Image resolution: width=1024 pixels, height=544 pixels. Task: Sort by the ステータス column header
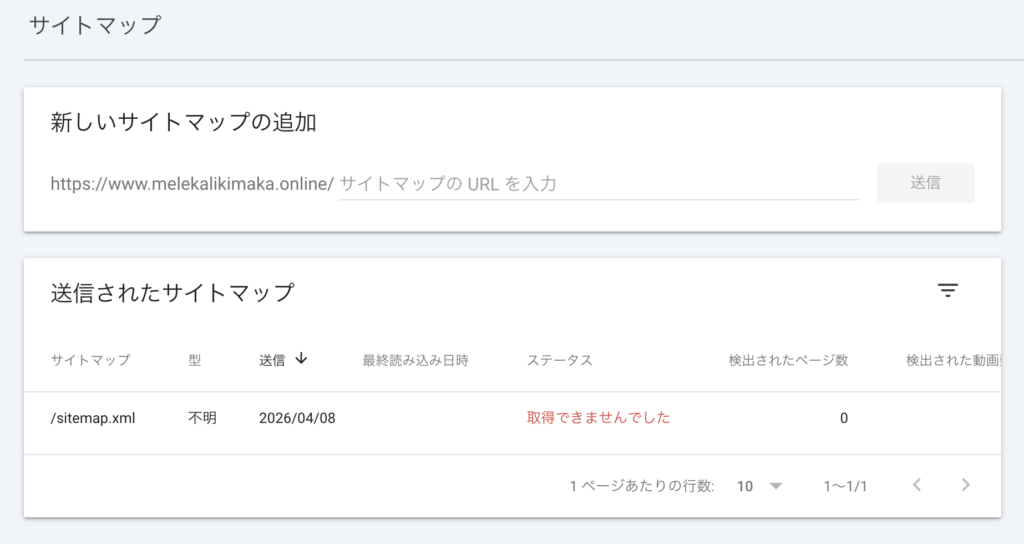point(559,360)
